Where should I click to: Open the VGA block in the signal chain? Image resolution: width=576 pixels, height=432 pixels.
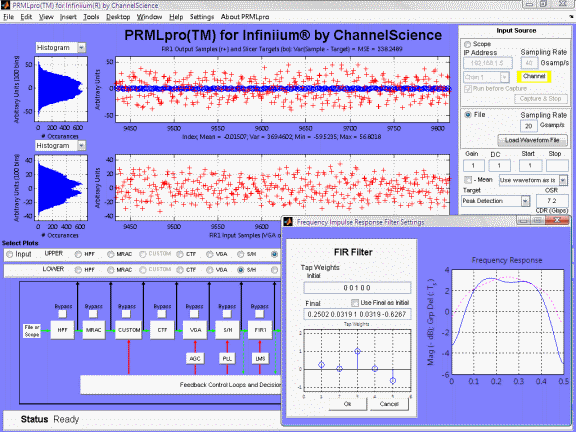195,330
